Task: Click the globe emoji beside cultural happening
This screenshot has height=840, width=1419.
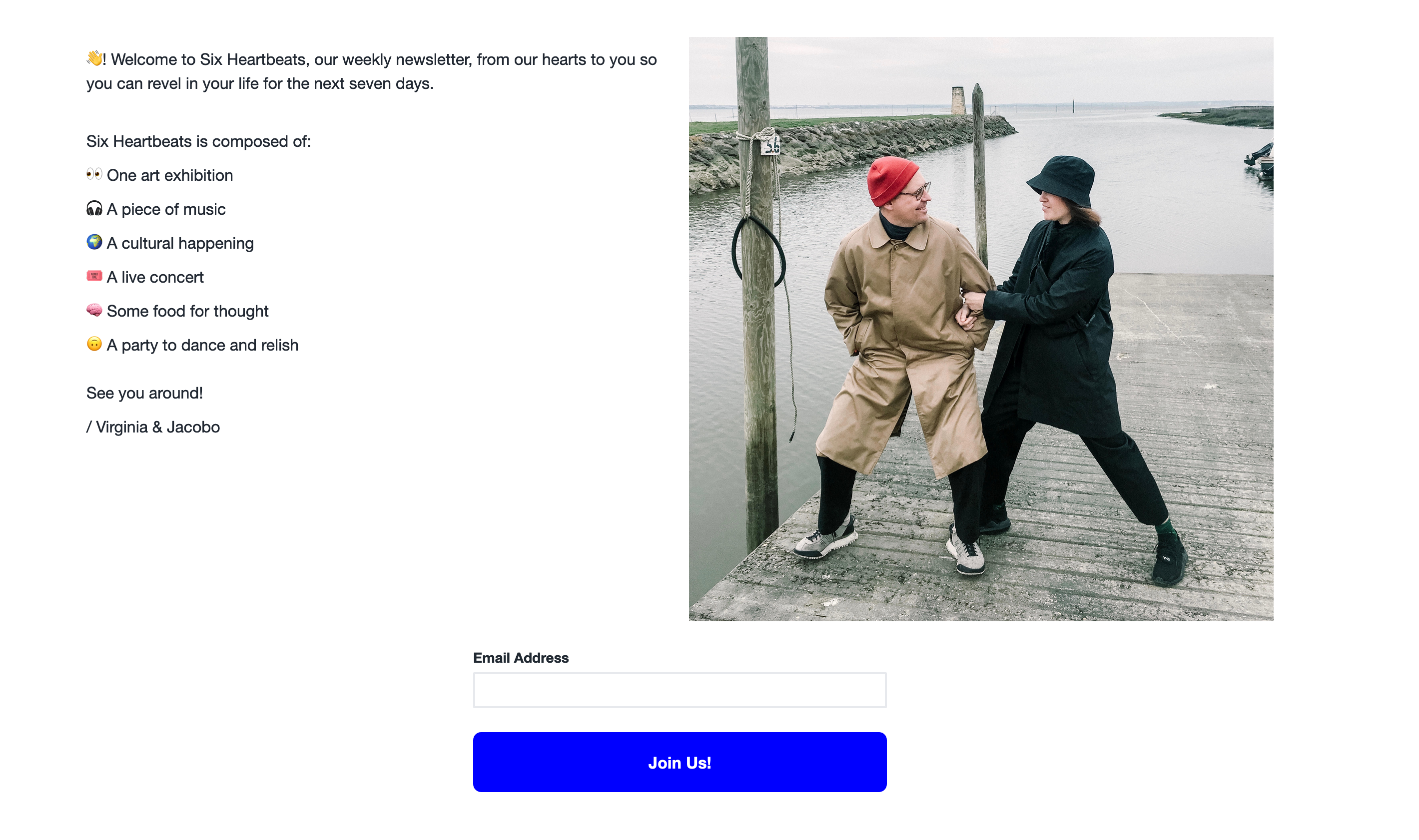Action: click(x=94, y=242)
